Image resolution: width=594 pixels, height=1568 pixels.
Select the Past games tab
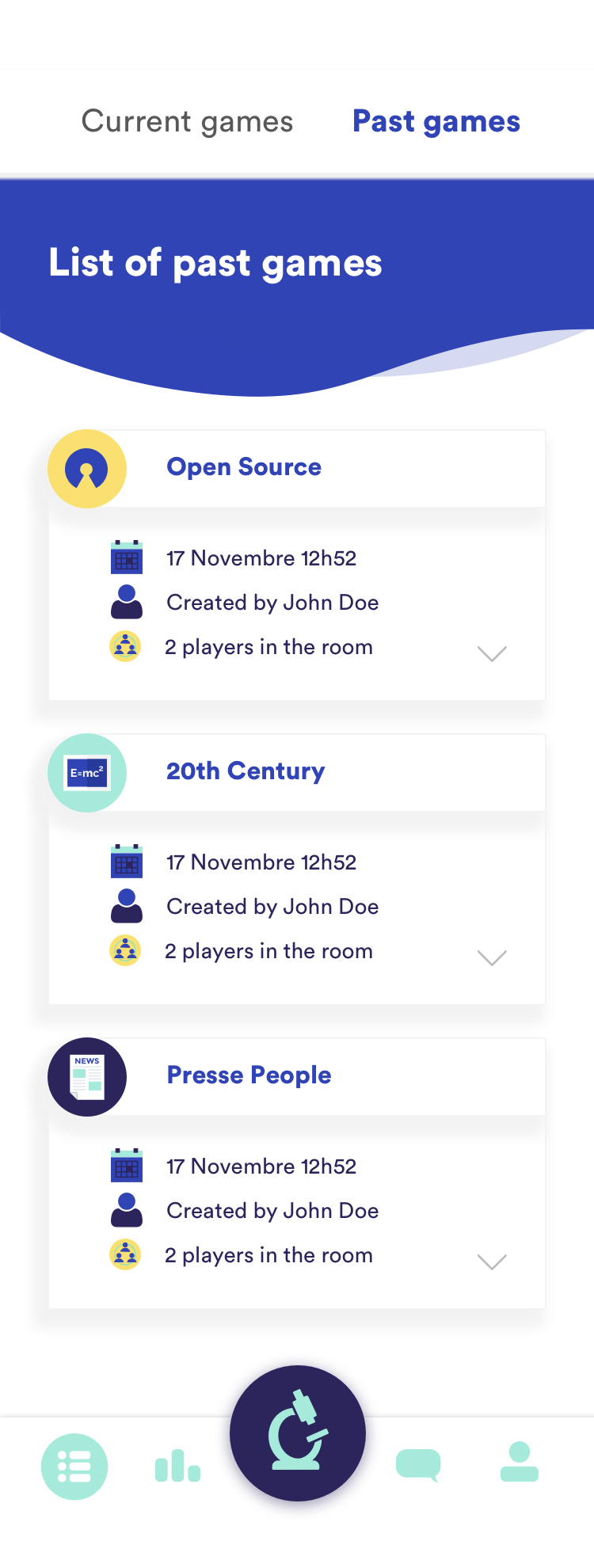tap(436, 121)
